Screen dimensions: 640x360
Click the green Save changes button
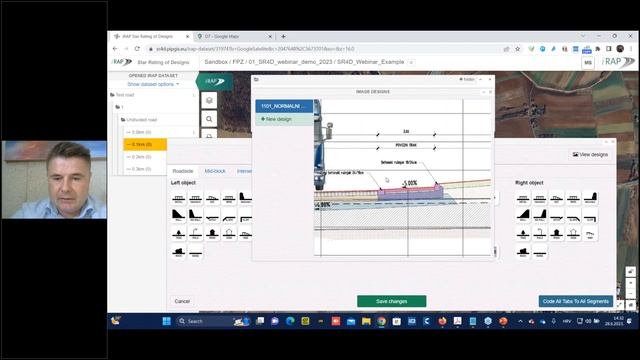click(x=391, y=301)
